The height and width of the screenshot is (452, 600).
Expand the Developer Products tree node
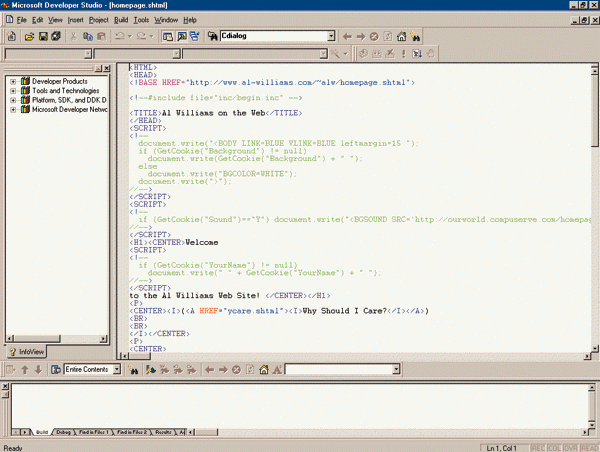click(13, 80)
